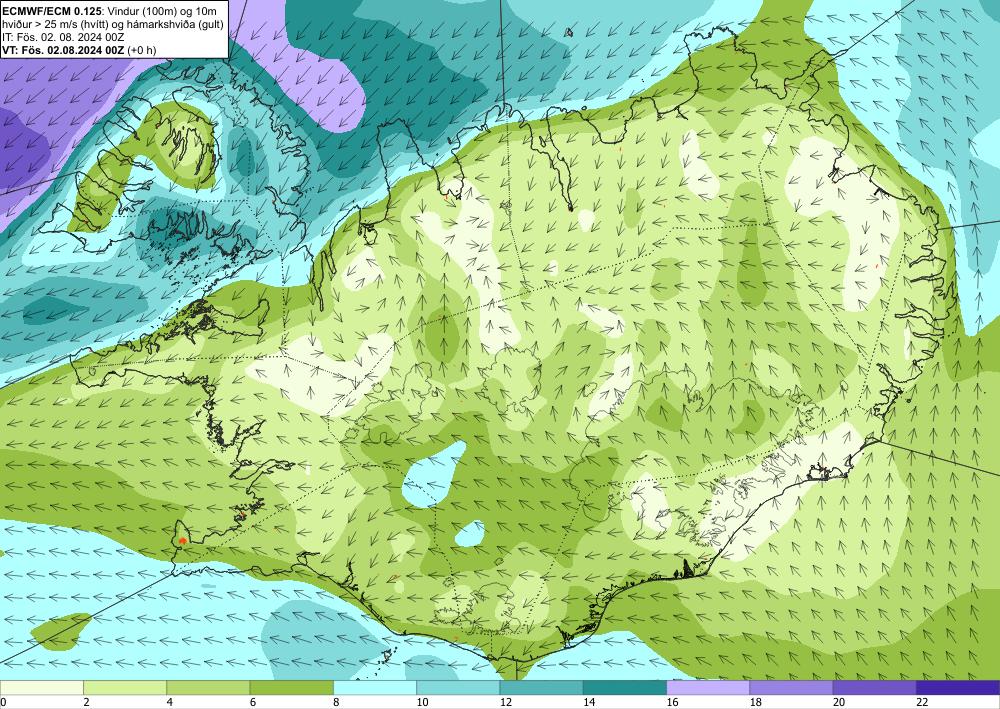Click the 12–14 m/s teal legend swatch
The height and width of the screenshot is (709, 1000).
click(541, 688)
